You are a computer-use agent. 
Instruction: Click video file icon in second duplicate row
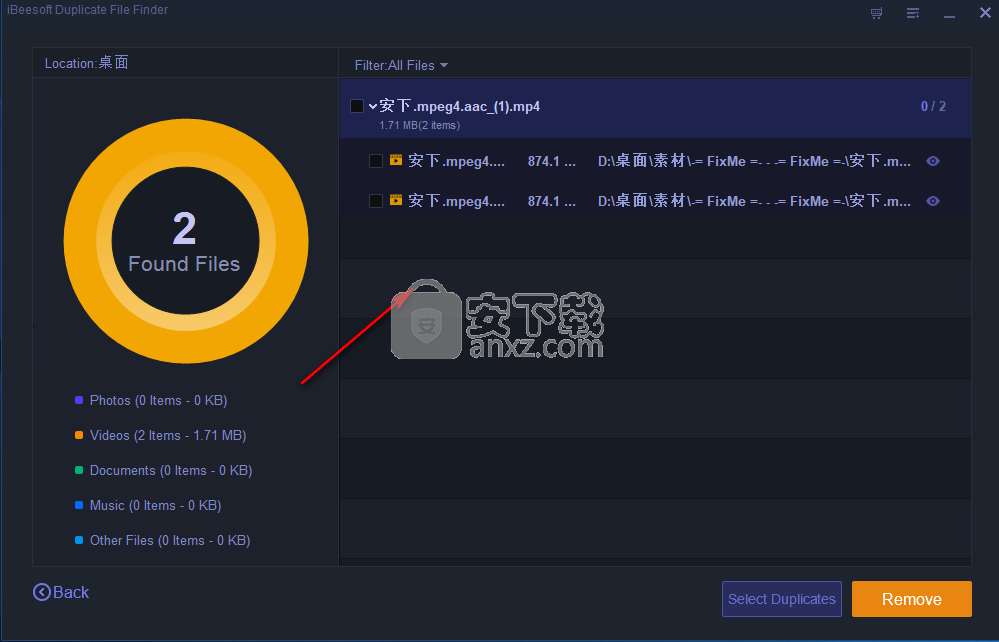[396, 200]
